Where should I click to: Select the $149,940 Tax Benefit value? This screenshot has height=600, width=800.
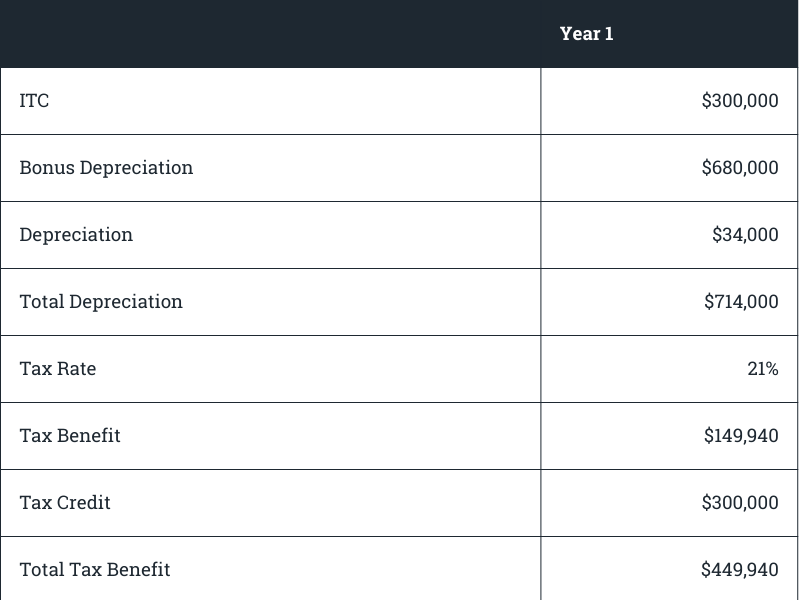click(740, 435)
